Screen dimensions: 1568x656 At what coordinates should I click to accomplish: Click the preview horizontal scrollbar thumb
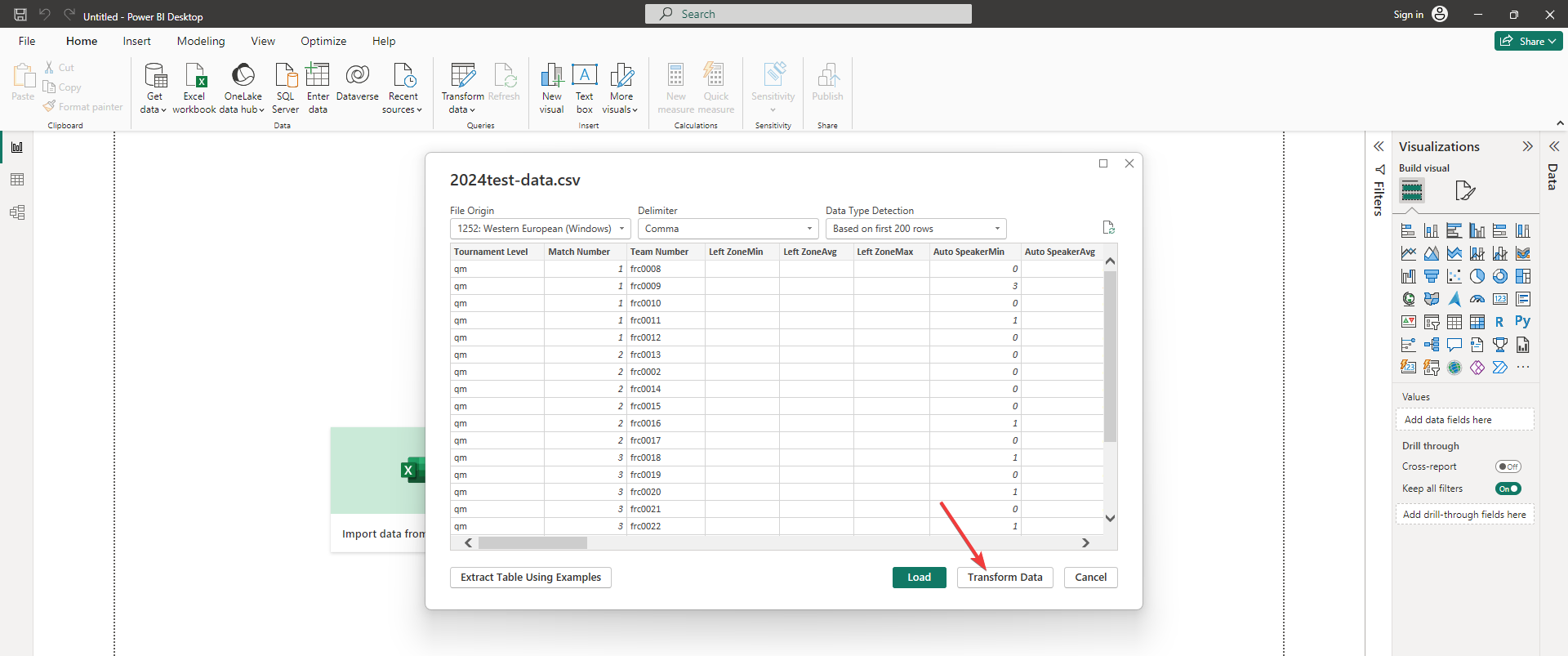coord(532,542)
